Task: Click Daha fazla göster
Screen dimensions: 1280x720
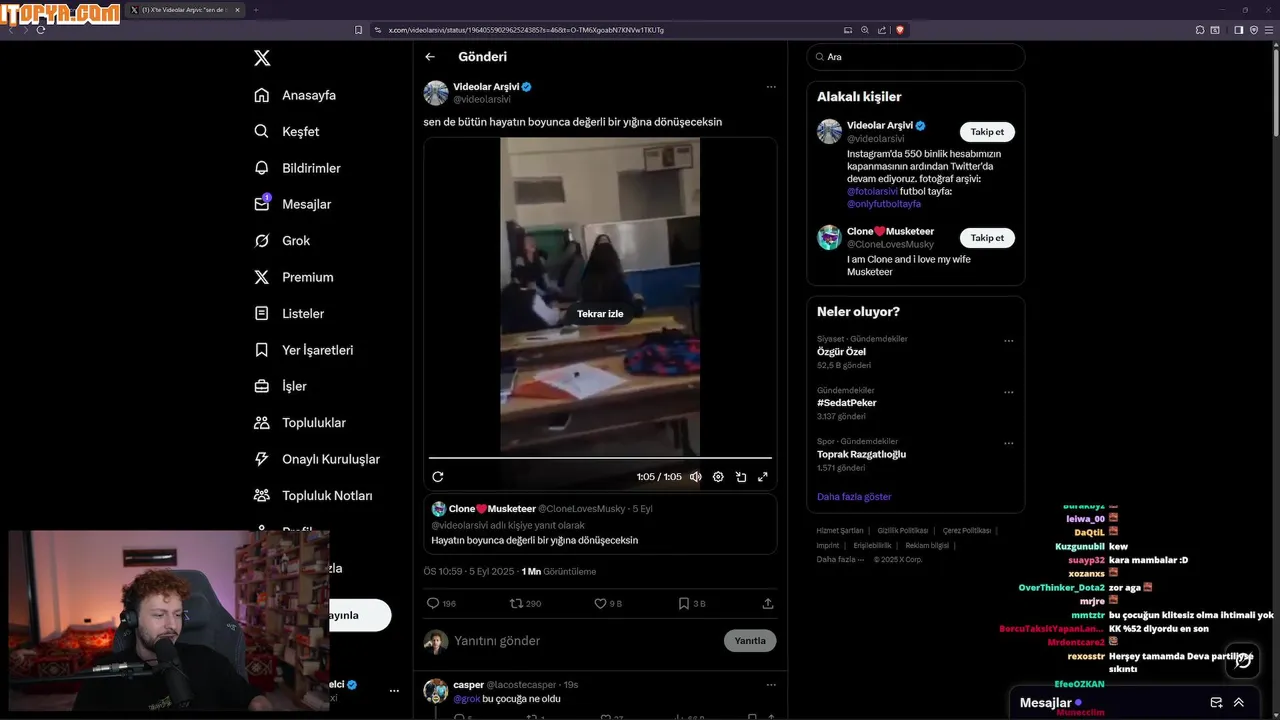Action: click(854, 497)
